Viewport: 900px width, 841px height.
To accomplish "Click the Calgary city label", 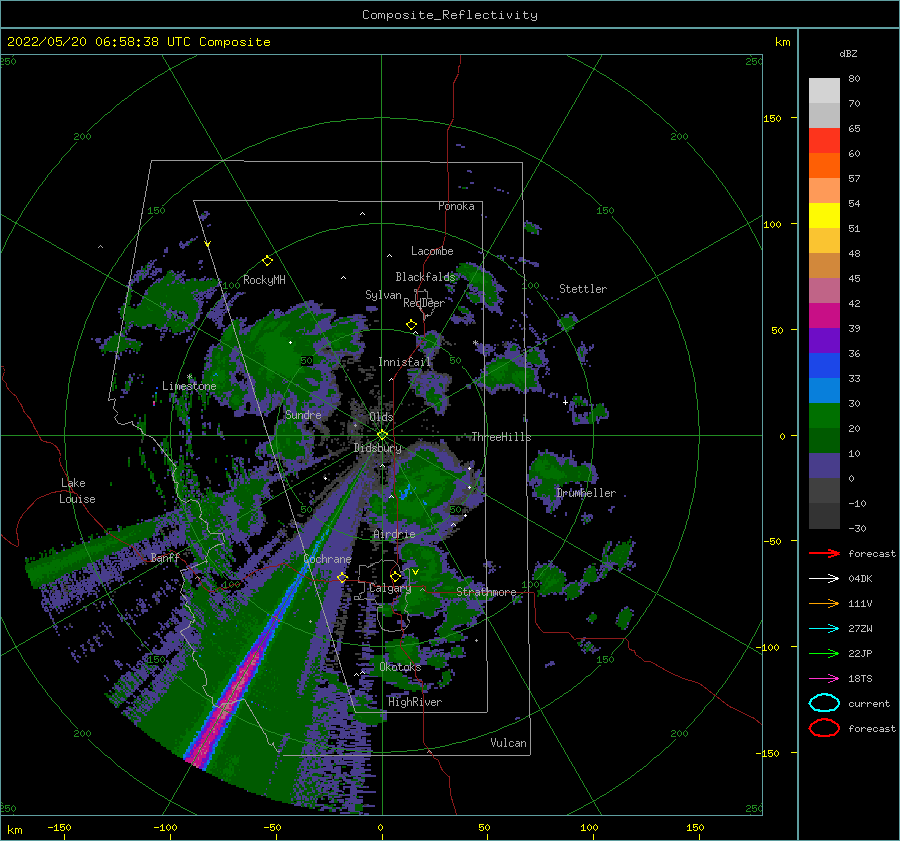I will [x=390, y=588].
